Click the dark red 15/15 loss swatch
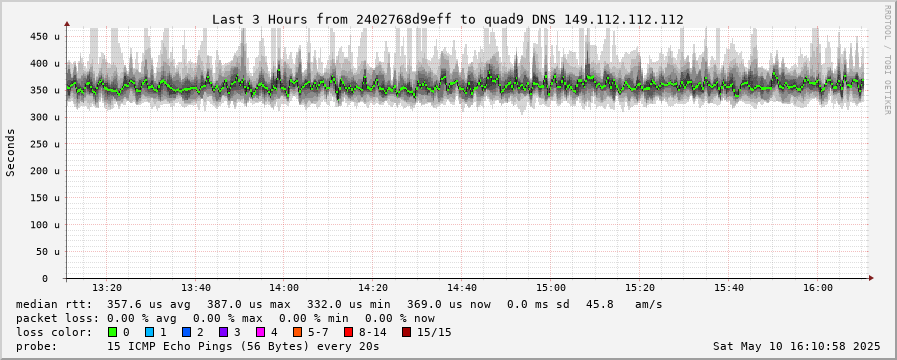The height and width of the screenshot is (360, 897). point(406,332)
